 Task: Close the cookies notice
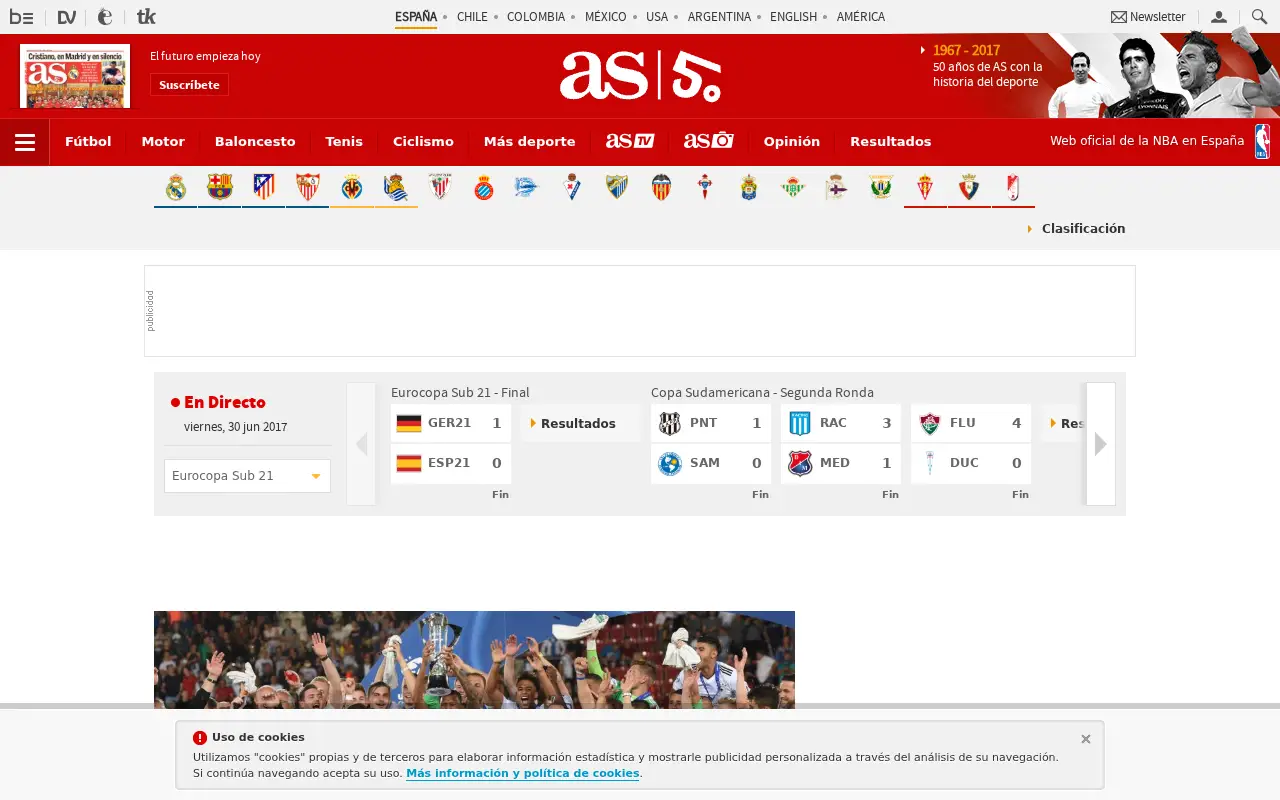coord(1086,739)
